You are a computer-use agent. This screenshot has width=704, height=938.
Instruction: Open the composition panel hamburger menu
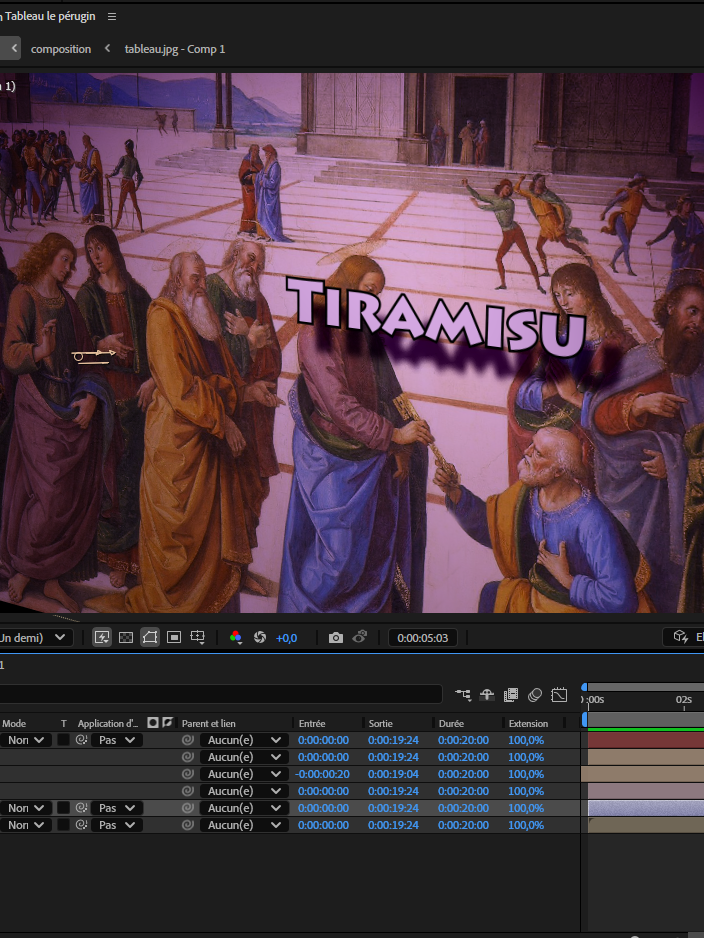click(112, 17)
